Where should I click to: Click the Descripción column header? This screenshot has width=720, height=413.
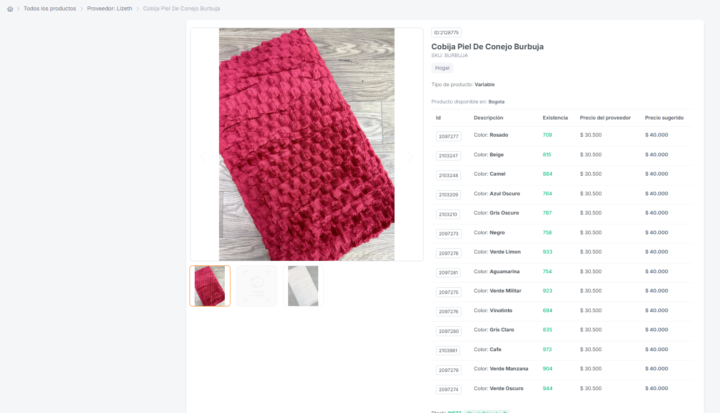pyautogui.click(x=488, y=118)
